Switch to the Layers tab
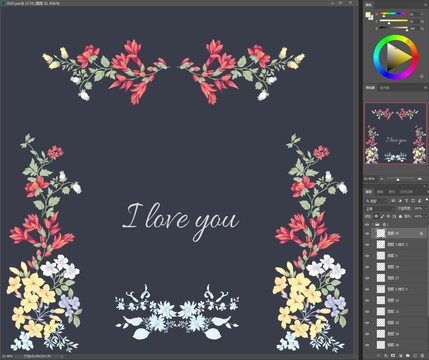The height and width of the screenshot is (360, 429). pos(369,192)
